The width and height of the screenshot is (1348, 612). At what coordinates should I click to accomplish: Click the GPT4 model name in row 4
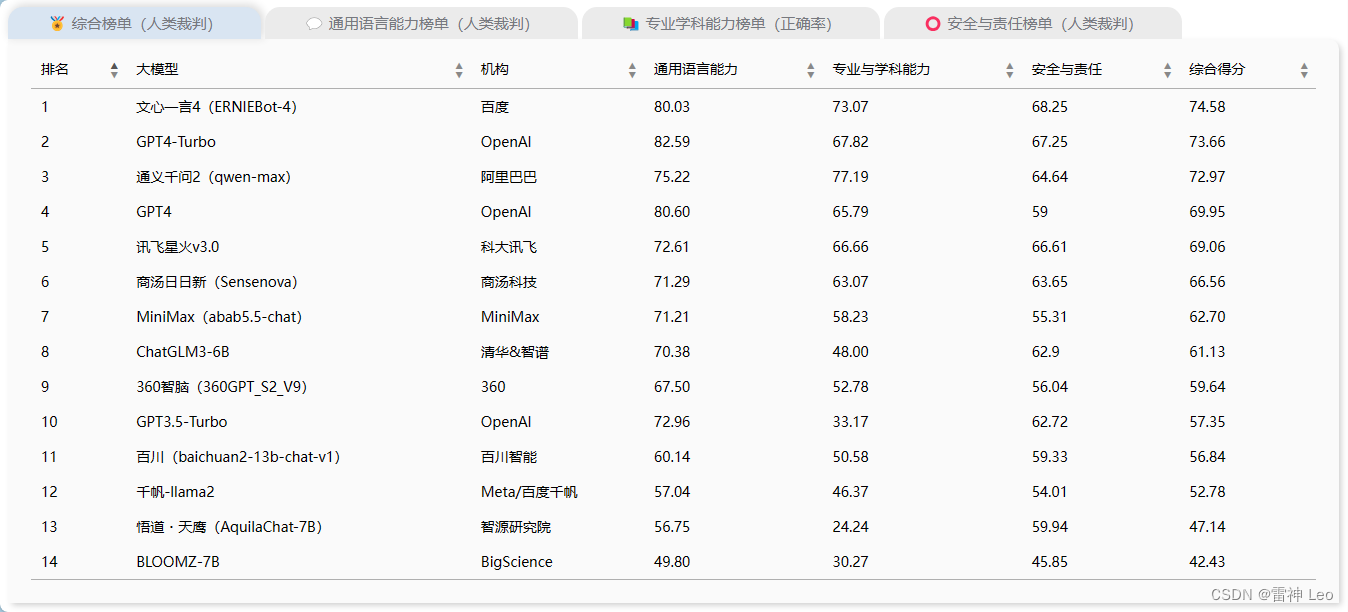coord(154,212)
